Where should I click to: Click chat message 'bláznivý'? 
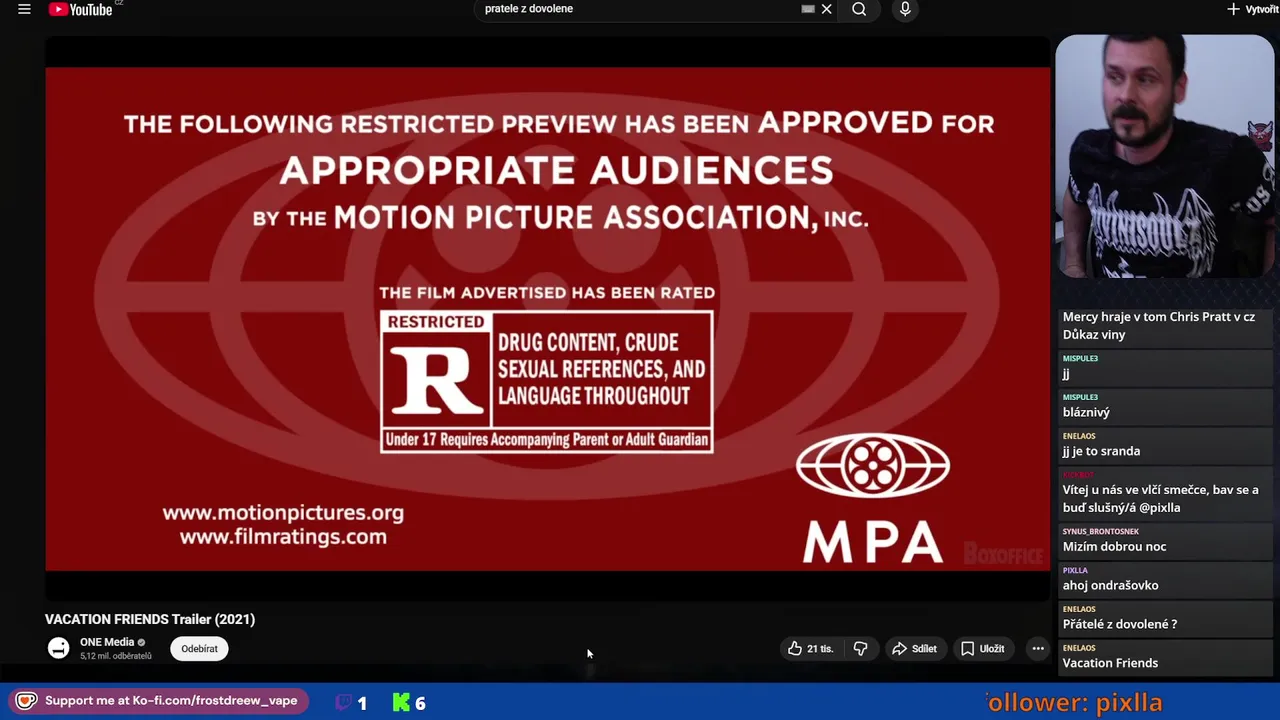coord(1086,412)
